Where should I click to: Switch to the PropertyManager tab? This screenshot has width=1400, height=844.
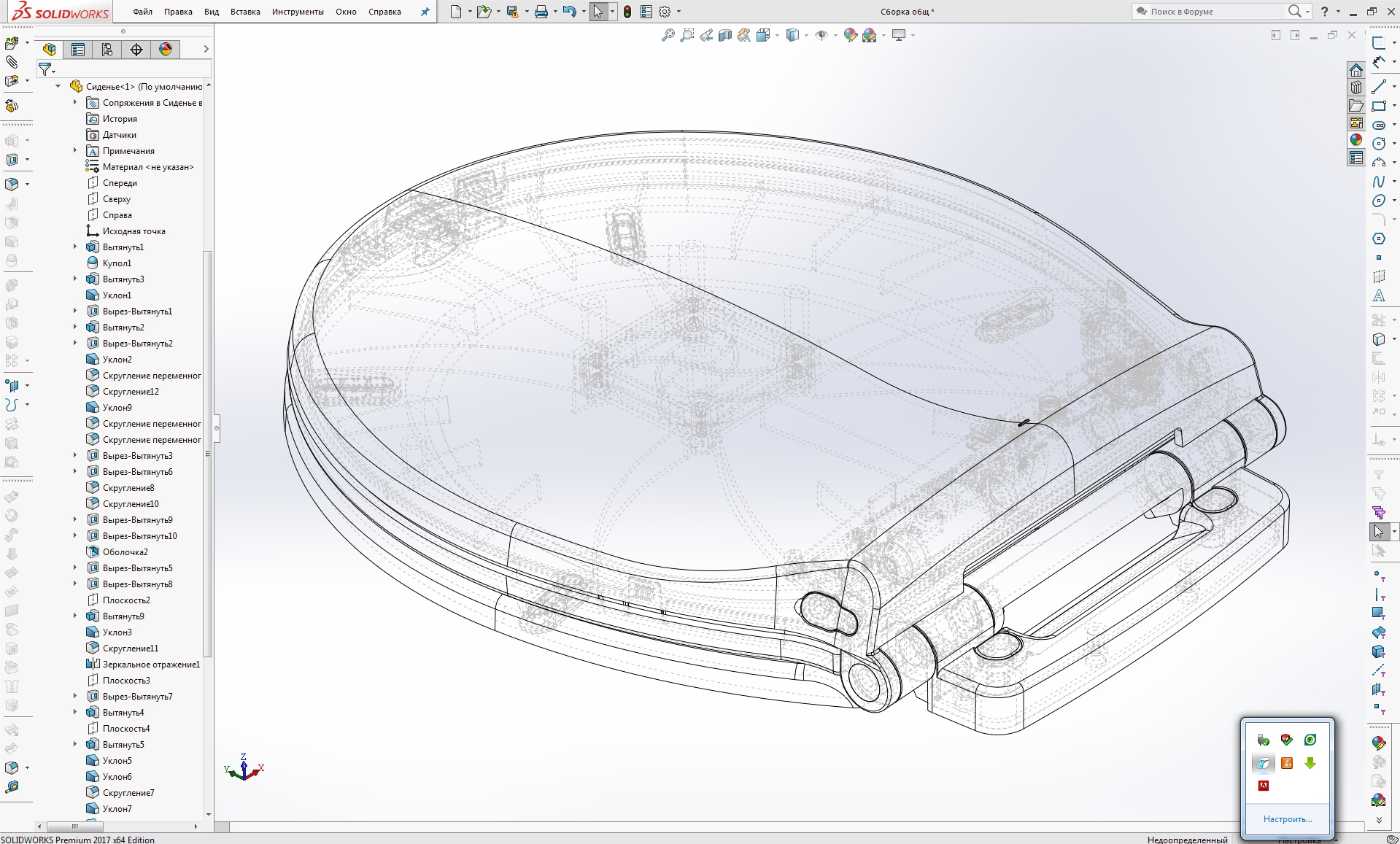[78, 49]
